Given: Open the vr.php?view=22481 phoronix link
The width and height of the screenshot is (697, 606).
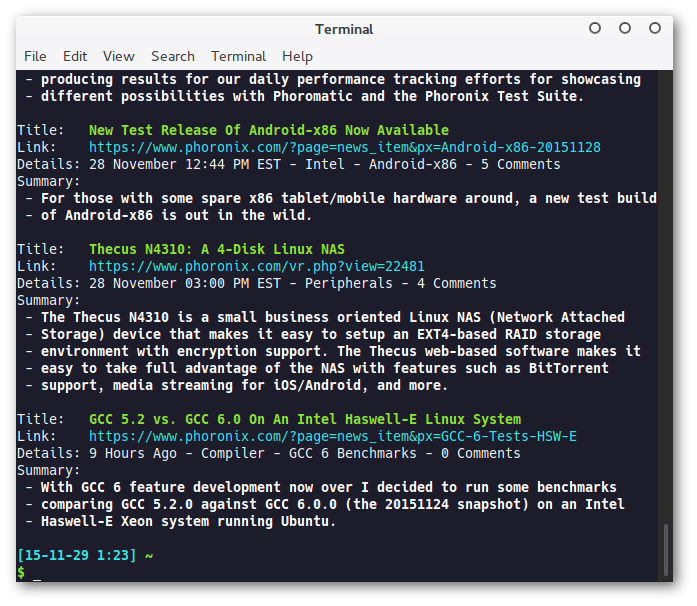Looking at the screenshot, I should point(256,266).
